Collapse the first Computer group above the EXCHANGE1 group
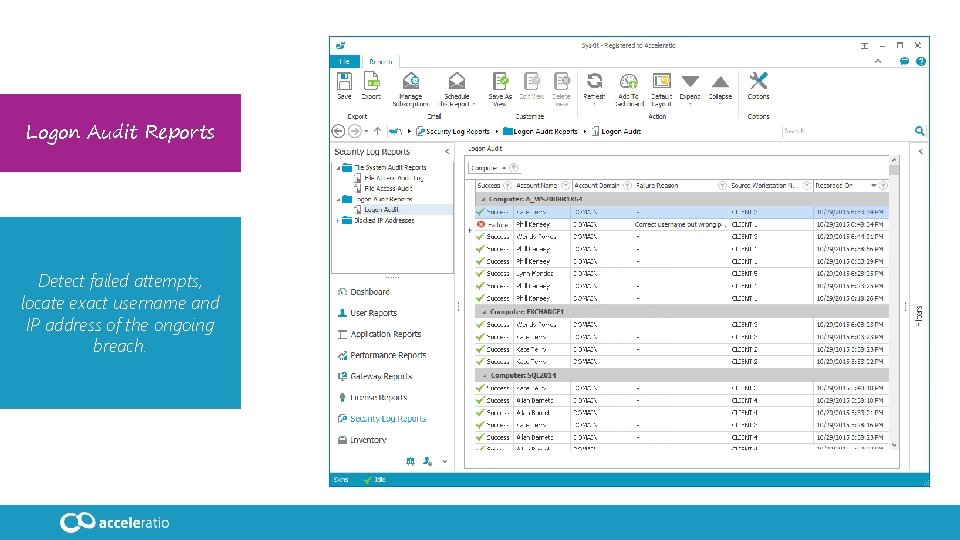Screen dimensions: 960x540 coord(483,200)
